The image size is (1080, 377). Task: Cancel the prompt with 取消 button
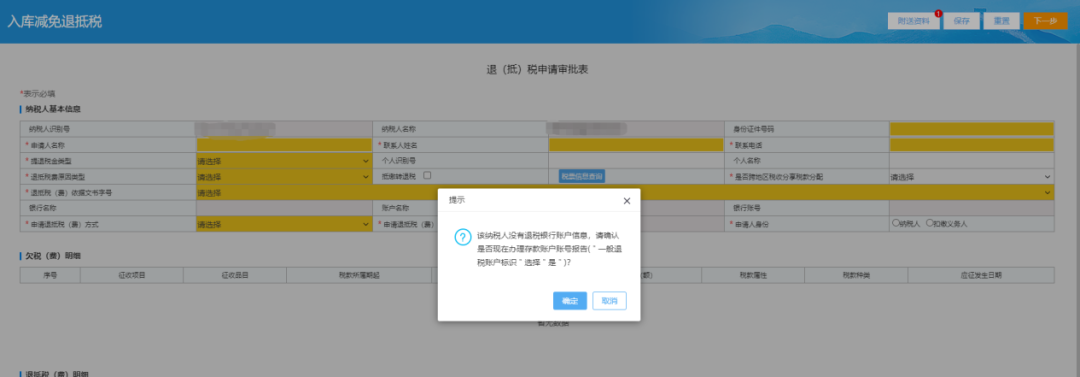click(610, 300)
